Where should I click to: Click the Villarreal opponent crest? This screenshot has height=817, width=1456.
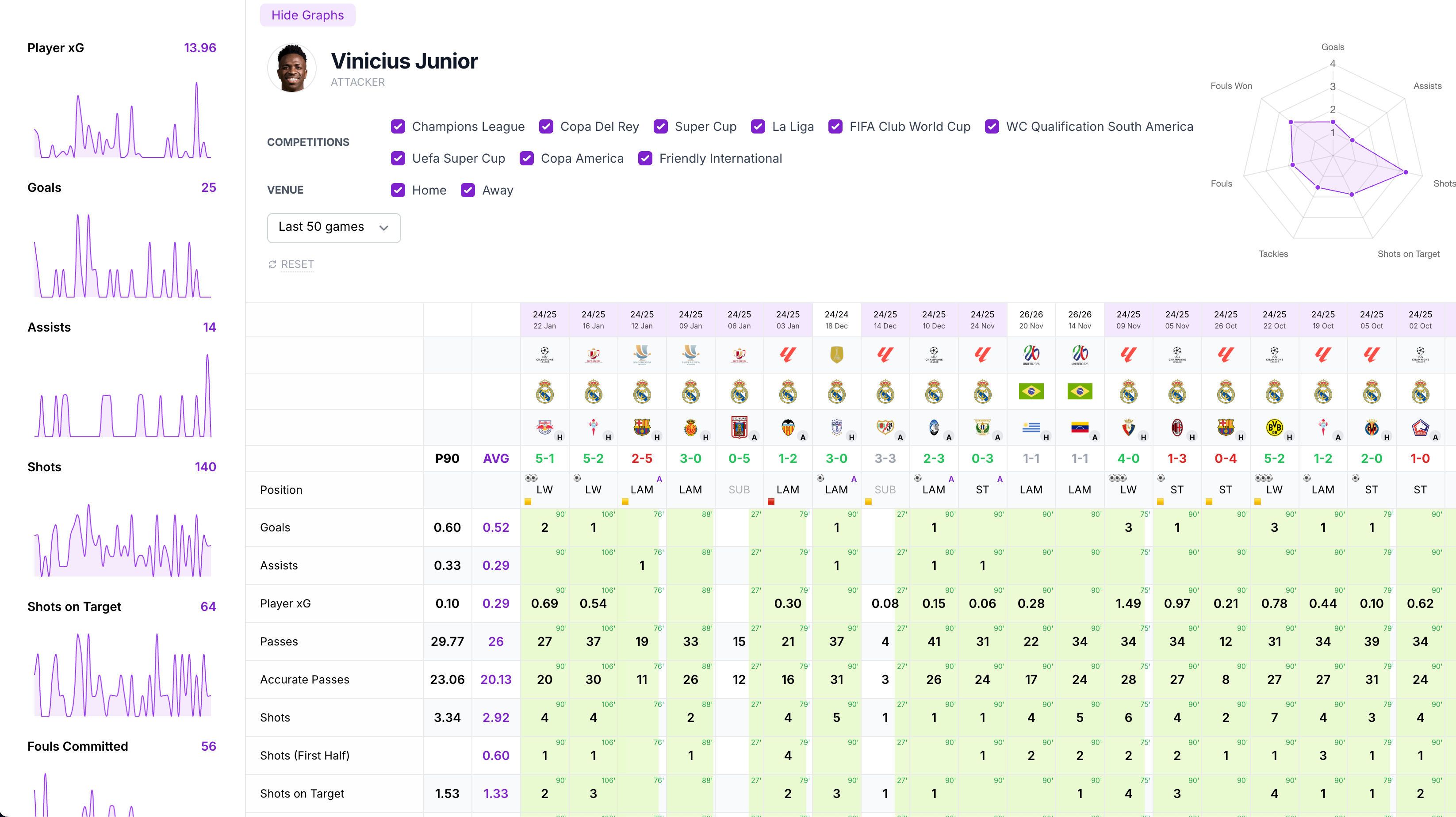[1371, 427]
